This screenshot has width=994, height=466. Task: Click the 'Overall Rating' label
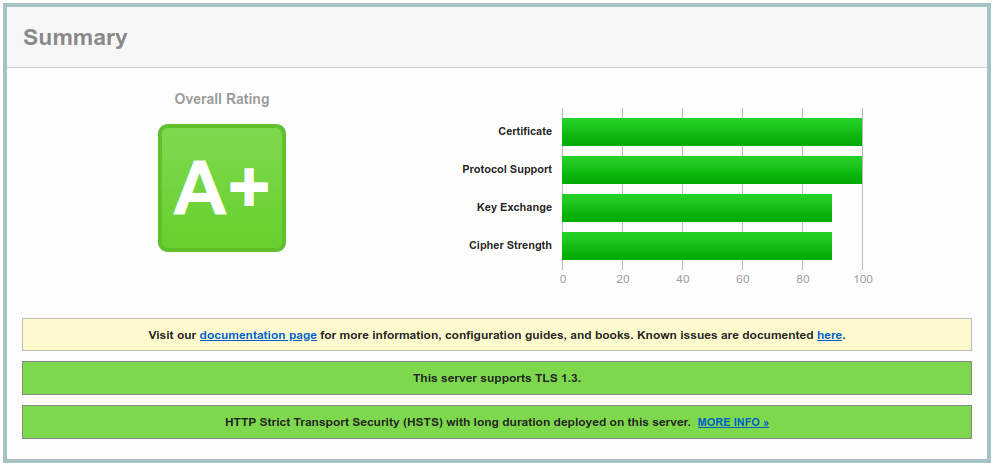point(222,99)
